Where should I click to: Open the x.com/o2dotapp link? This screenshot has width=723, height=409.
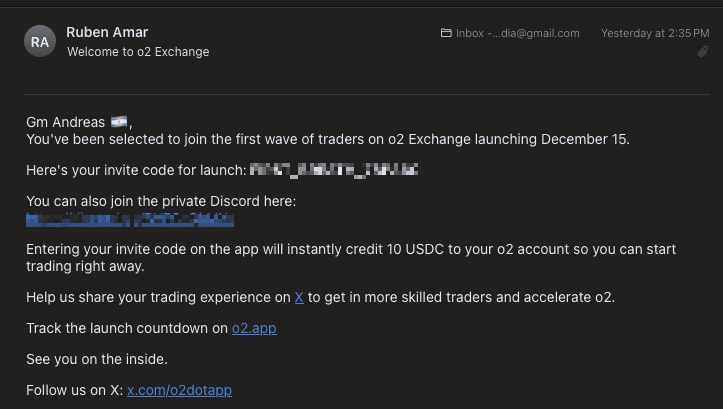pos(179,390)
